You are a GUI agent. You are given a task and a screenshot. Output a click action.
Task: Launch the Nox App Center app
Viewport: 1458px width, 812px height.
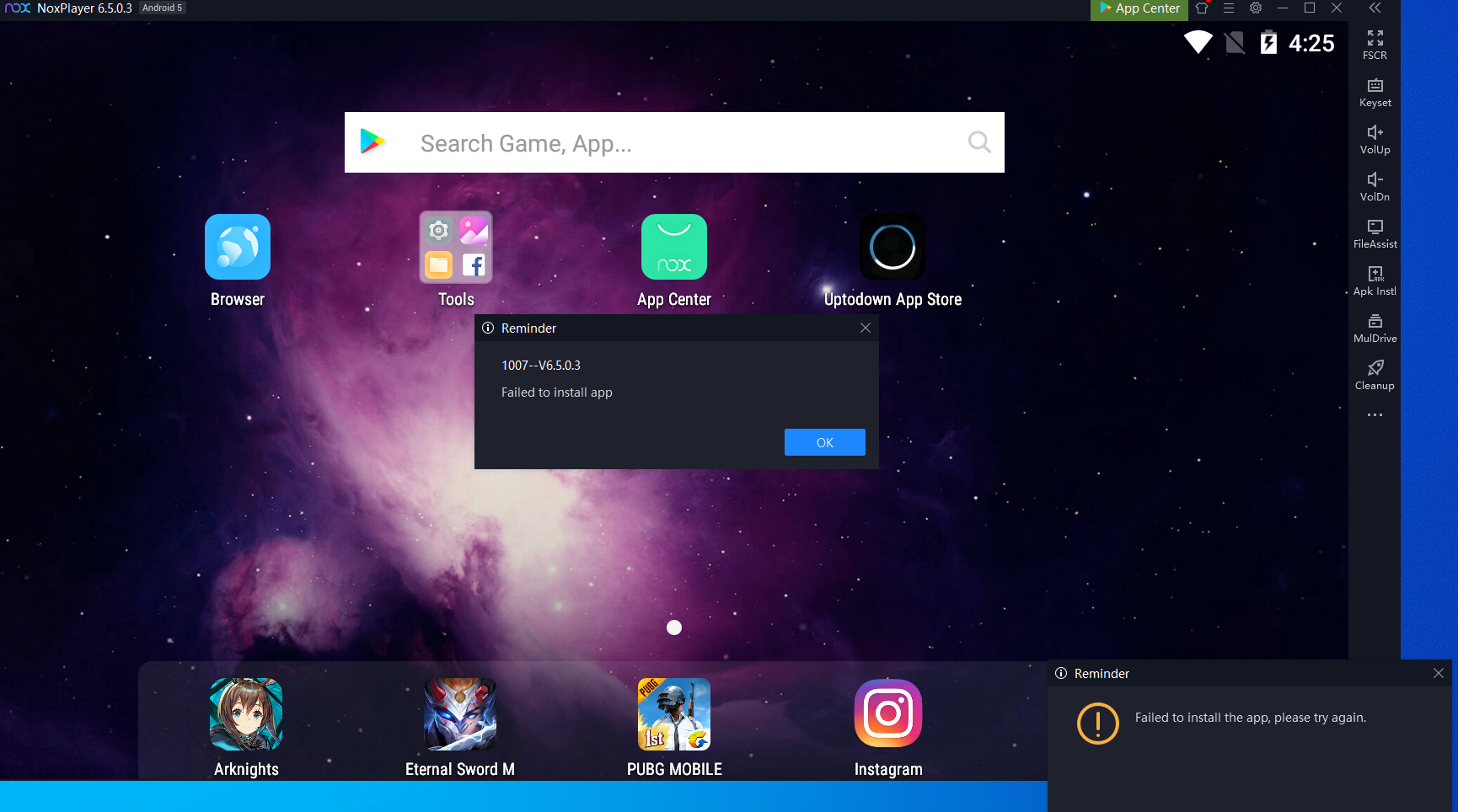click(673, 247)
